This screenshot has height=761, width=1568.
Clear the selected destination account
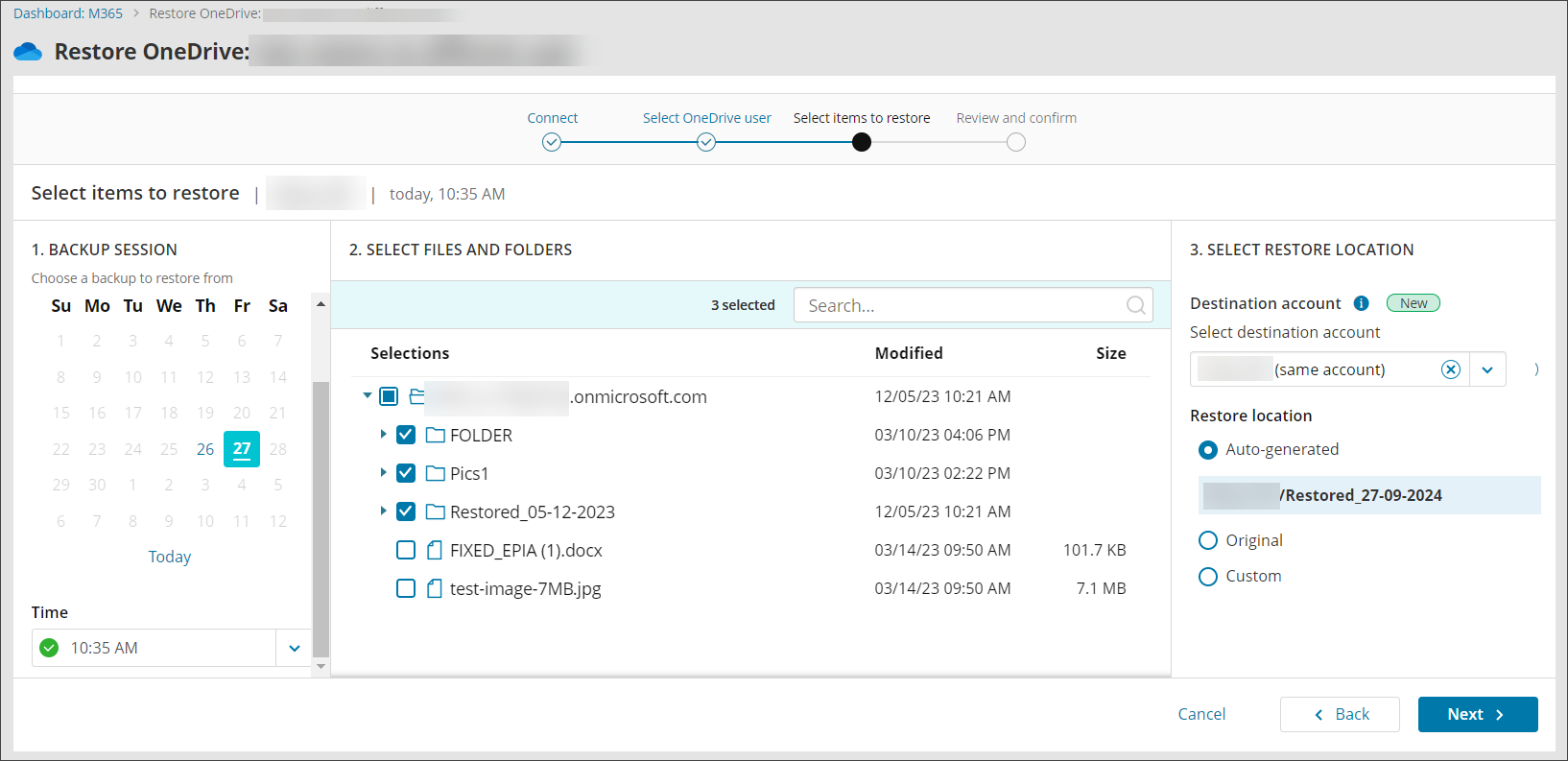[x=1450, y=369]
